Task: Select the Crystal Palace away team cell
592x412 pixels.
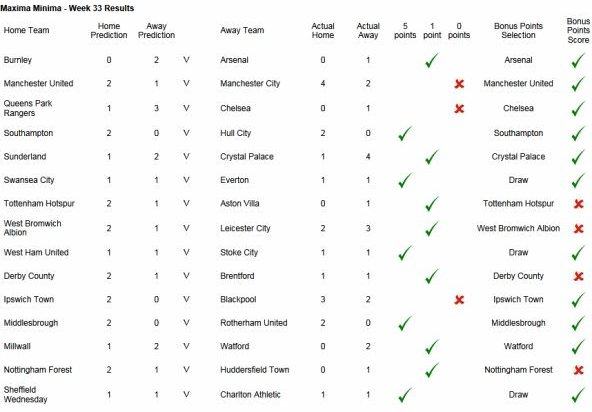Action: 247,157
